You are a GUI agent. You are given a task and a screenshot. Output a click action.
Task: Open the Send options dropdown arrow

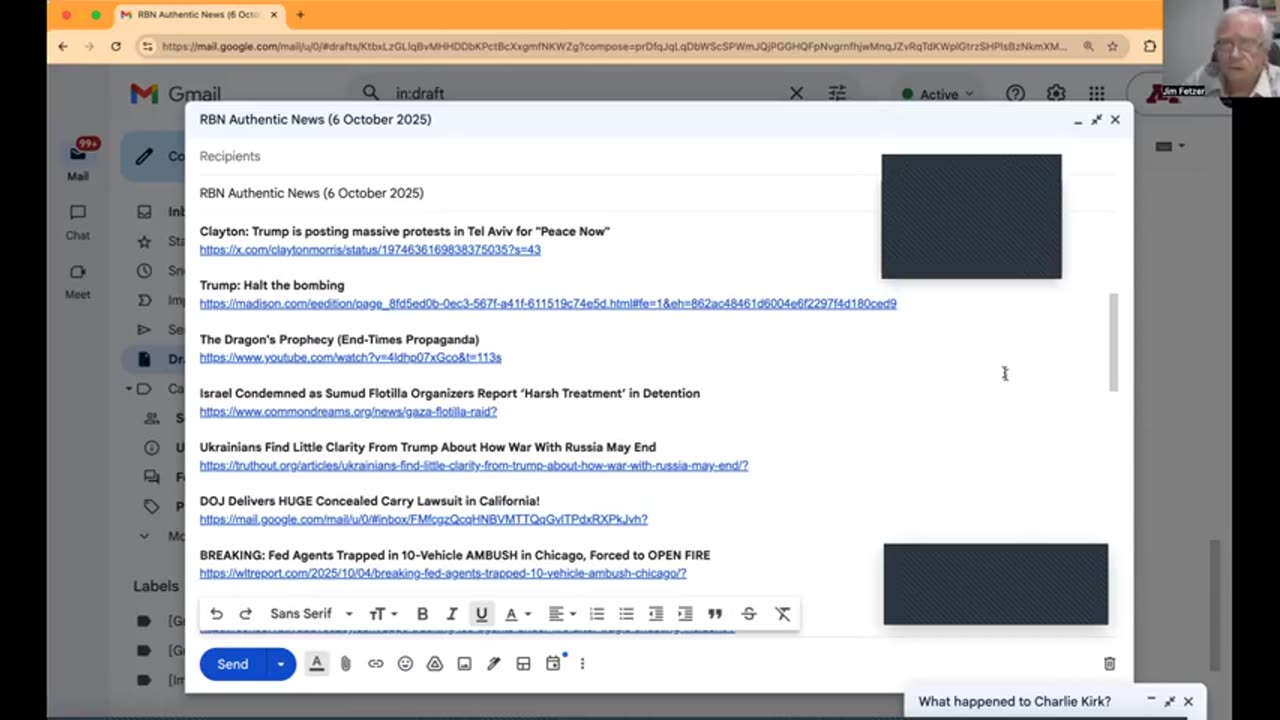coord(281,664)
